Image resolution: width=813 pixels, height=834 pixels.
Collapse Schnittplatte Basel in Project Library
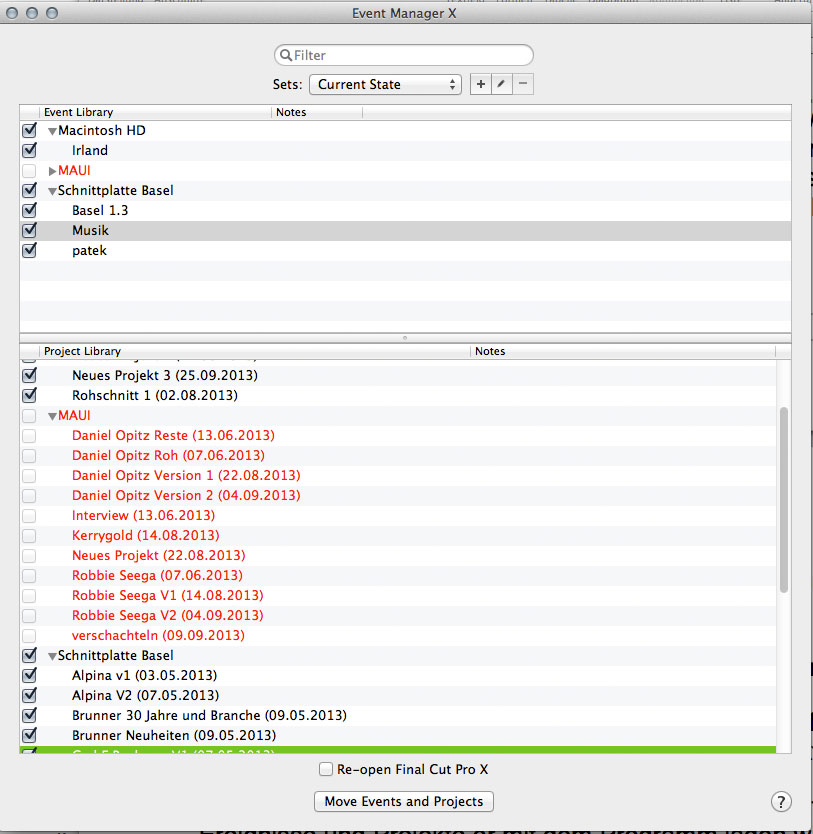[52, 656]
